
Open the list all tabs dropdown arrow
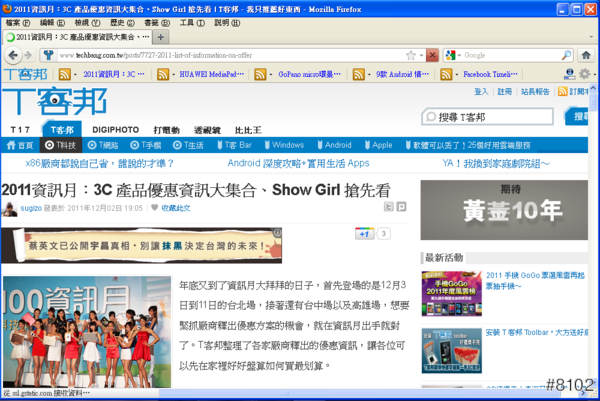tap(592, 37)
